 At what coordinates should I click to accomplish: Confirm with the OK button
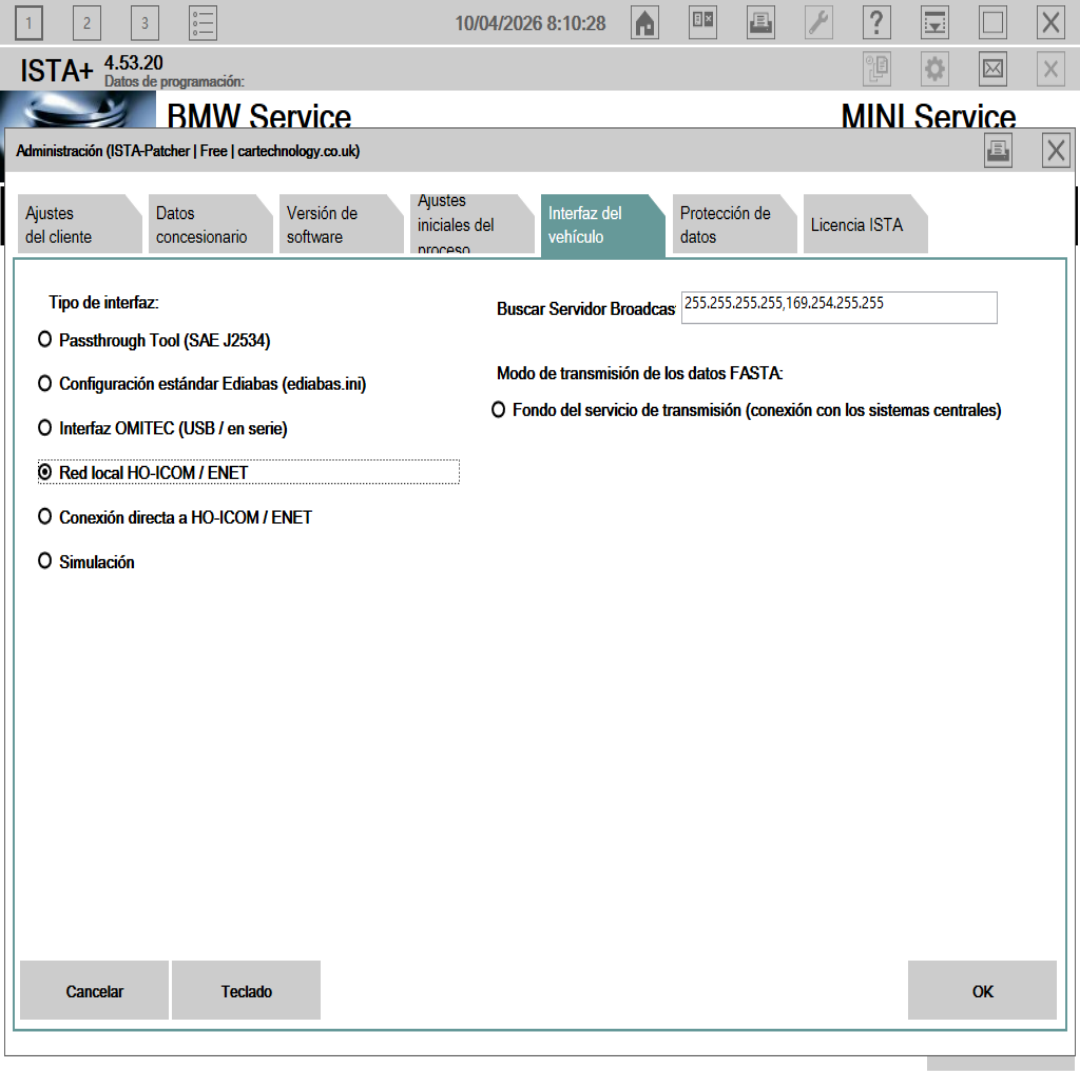point(982,990)
